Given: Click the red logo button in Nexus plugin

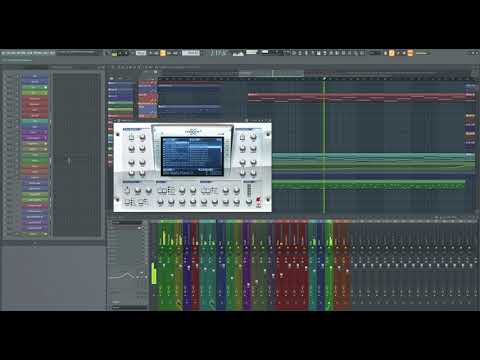Looking at the screenshot, I should pyautogui.click(x=258, y=201).
